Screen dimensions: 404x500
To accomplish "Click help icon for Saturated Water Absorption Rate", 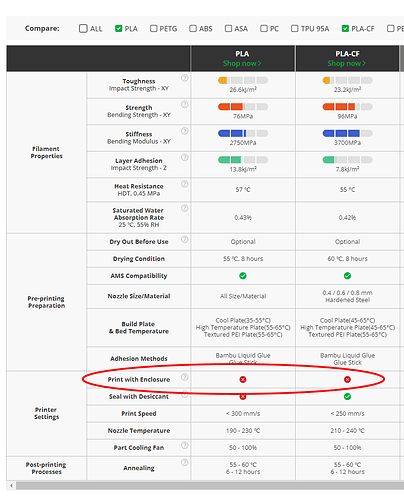I will point(184,208).
